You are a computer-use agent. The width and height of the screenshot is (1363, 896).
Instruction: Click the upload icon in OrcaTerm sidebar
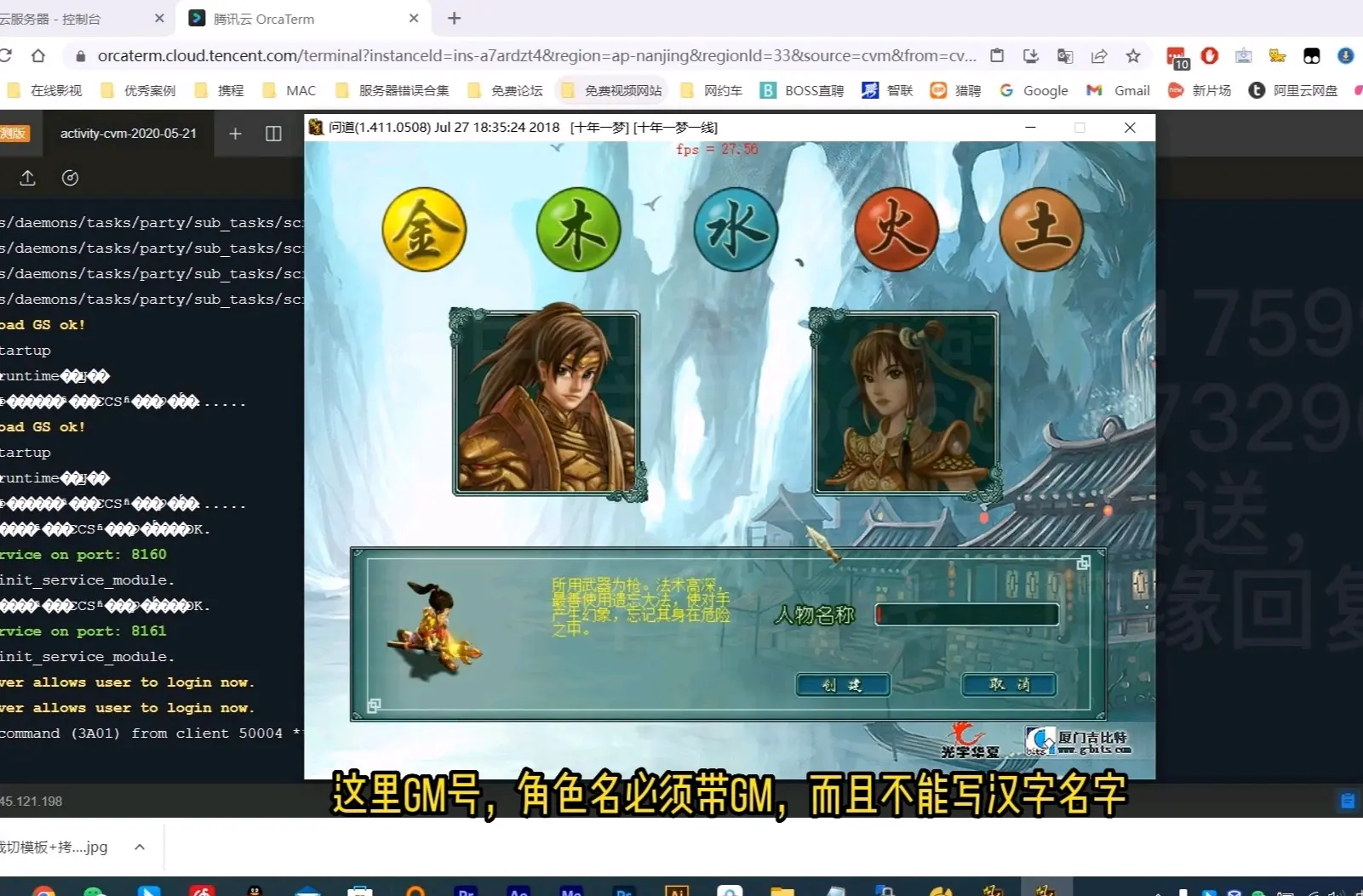(26, 178)
